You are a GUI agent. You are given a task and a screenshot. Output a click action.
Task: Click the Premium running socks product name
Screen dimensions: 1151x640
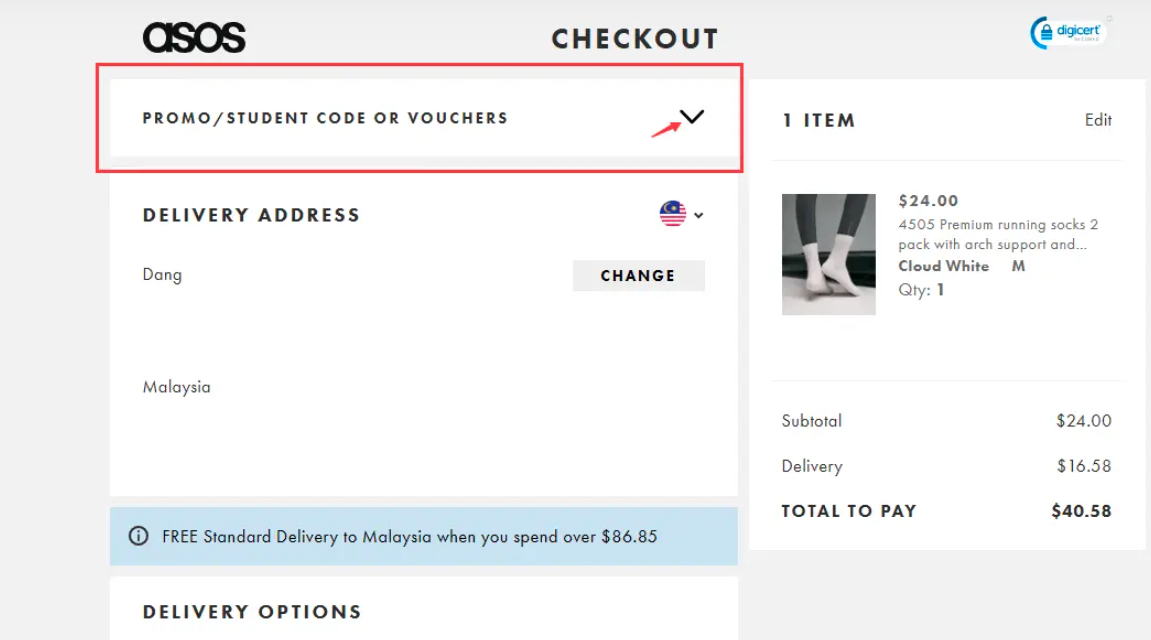pyautogui.click(x=998, y=234)
